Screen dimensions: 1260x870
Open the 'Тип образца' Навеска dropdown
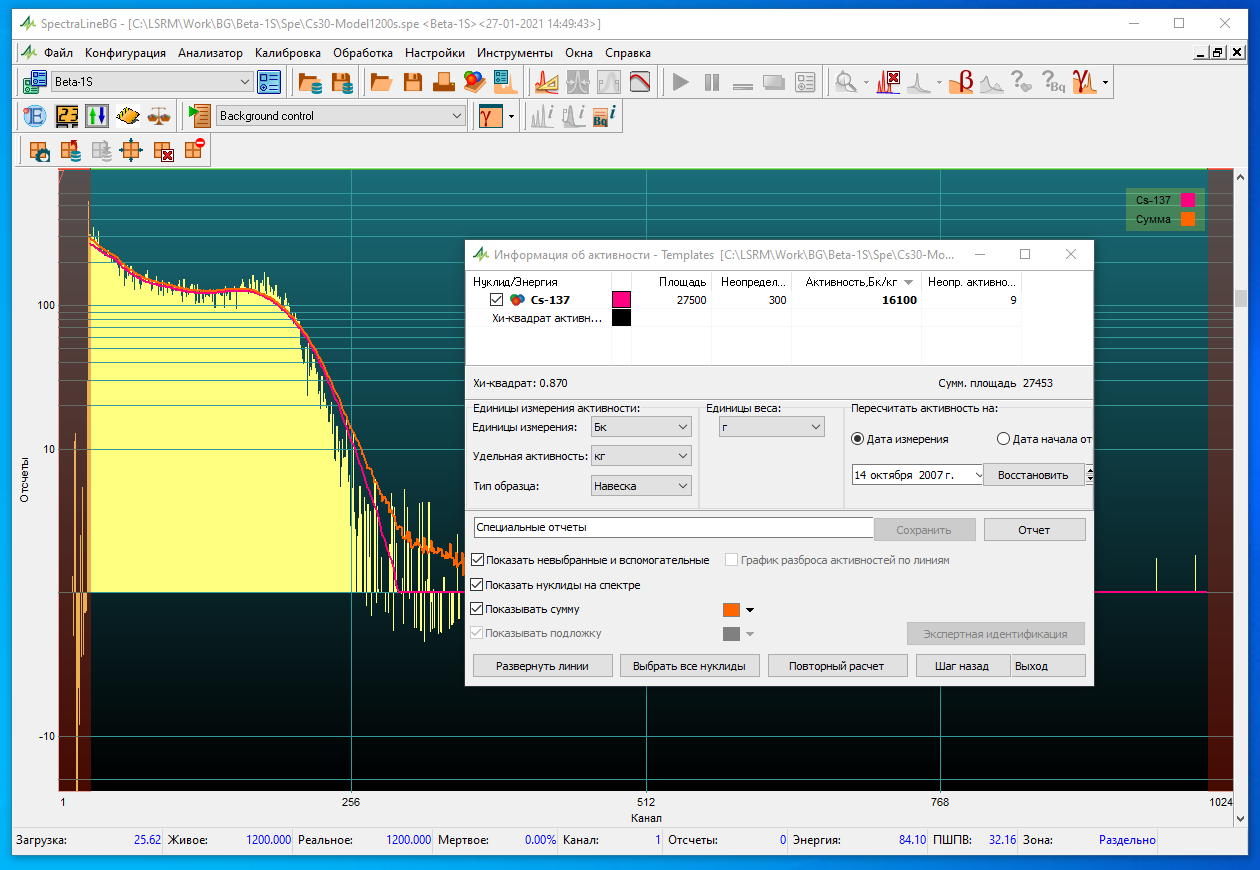coord(642,486)
